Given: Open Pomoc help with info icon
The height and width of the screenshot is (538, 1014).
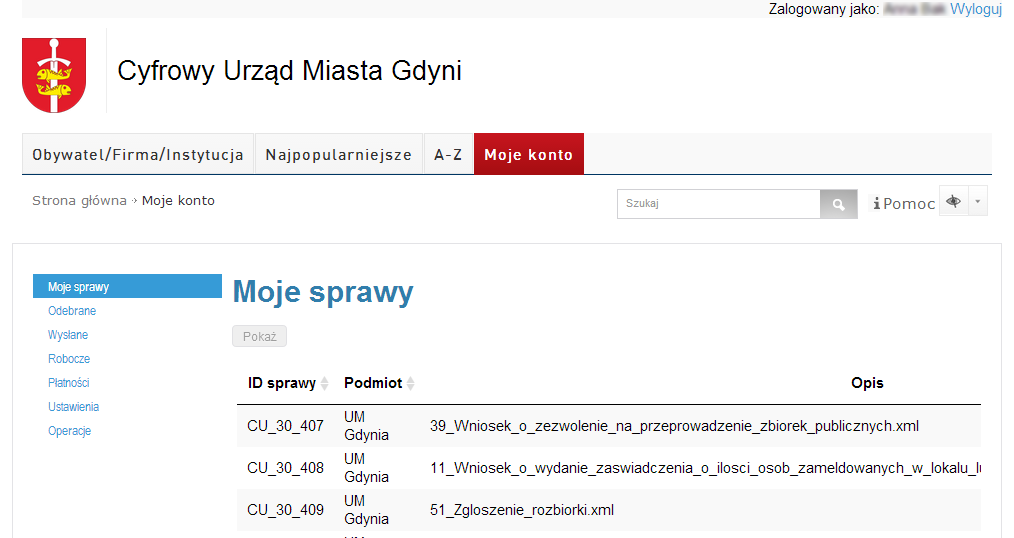Looking at the screenshot, I should [x=904, y=204].
